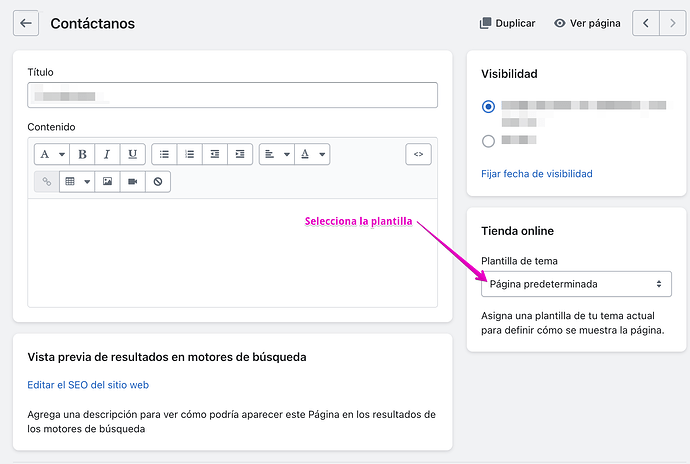
Task: Insert a numbered list
Action: [190, 155]
